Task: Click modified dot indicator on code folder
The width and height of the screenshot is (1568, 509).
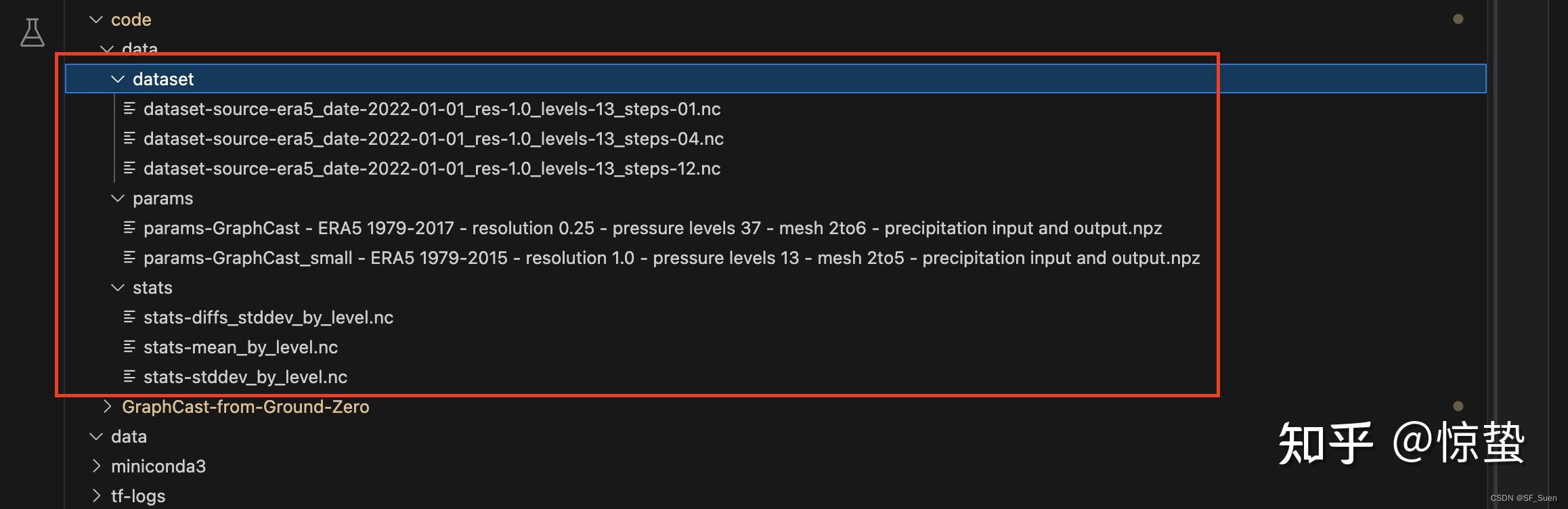Action: coord(1458,20)
